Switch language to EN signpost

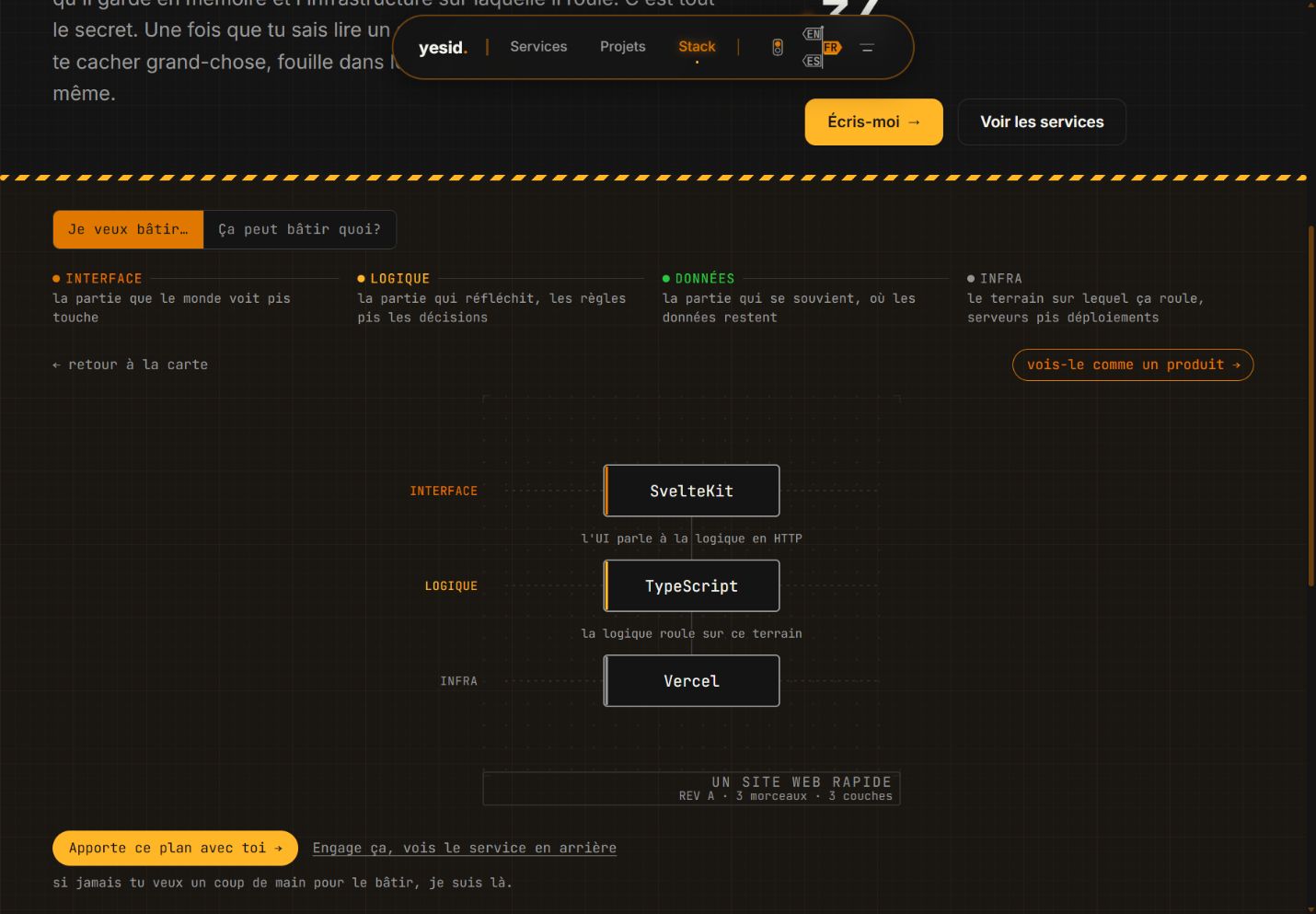[812, 34]
